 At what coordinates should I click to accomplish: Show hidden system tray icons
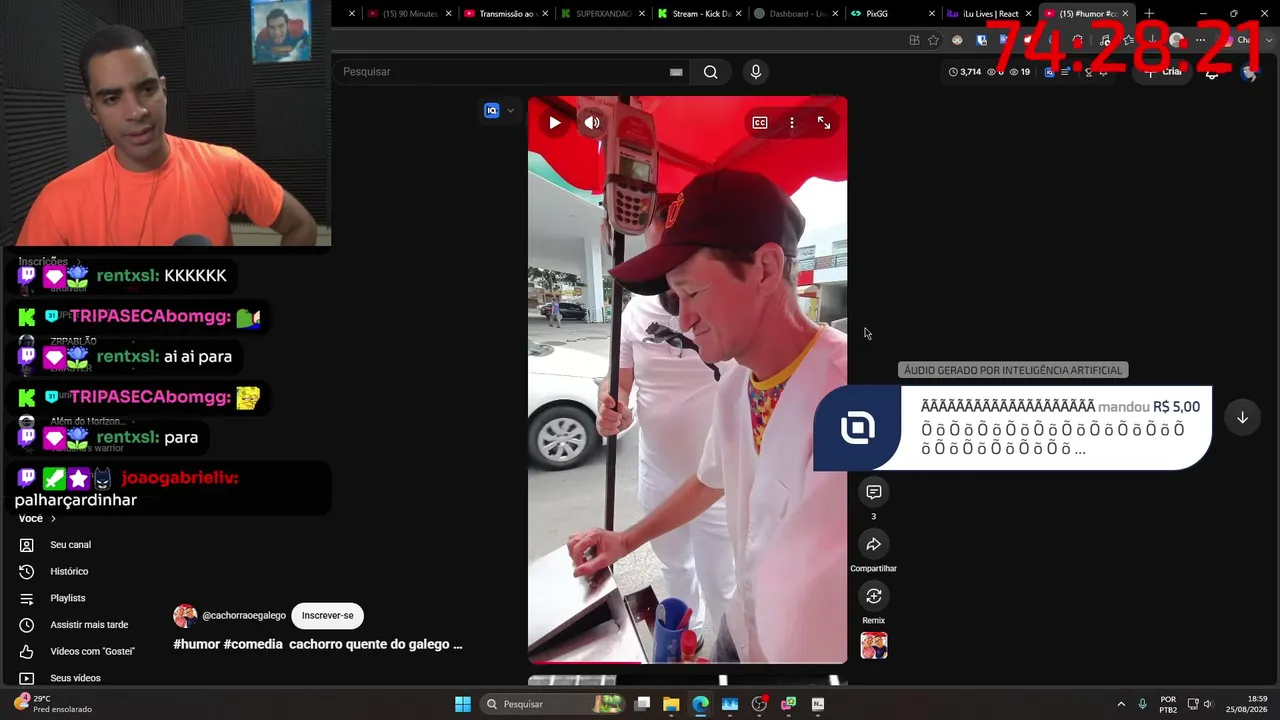pos(1120,704)
